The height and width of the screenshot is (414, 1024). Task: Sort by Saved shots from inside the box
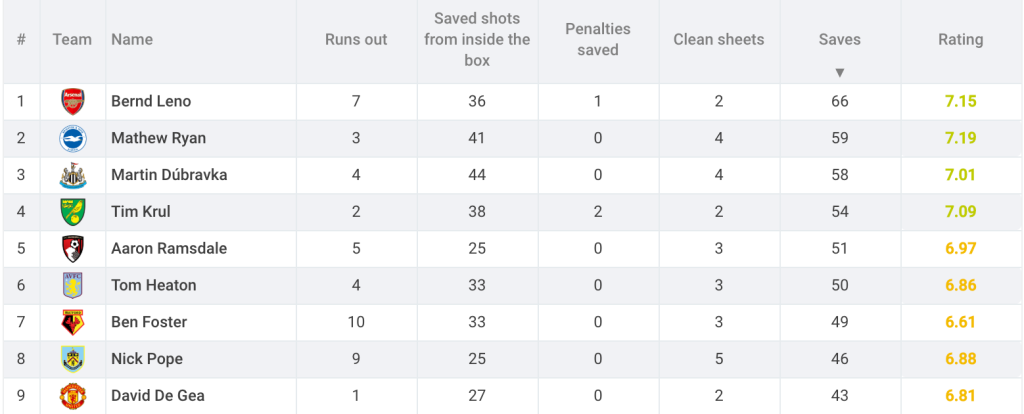pos(477,40)
